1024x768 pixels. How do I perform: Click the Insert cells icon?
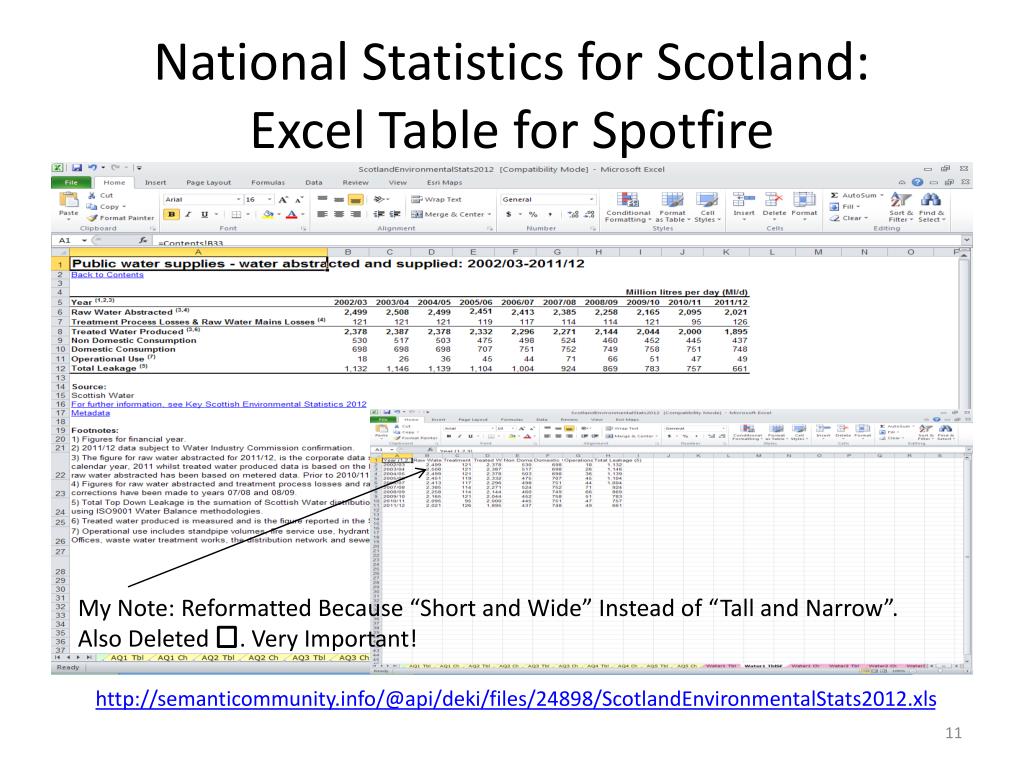pos(743,200)
